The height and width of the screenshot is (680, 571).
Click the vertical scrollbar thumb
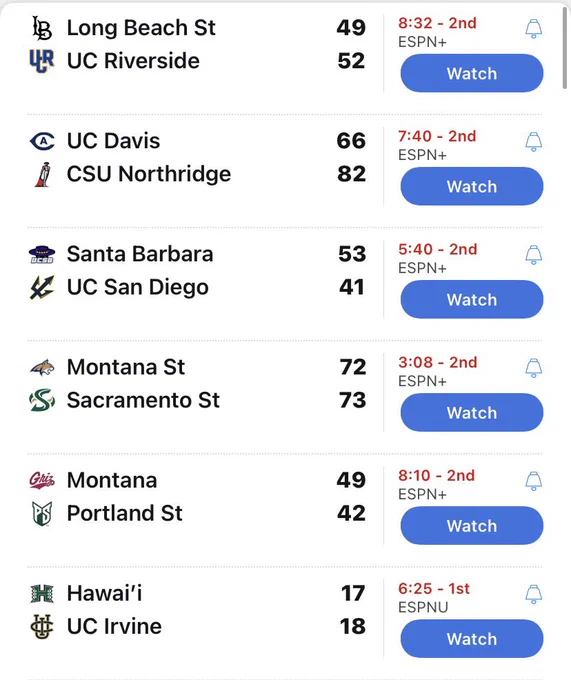pyautogui.click(x=564, y=48)
